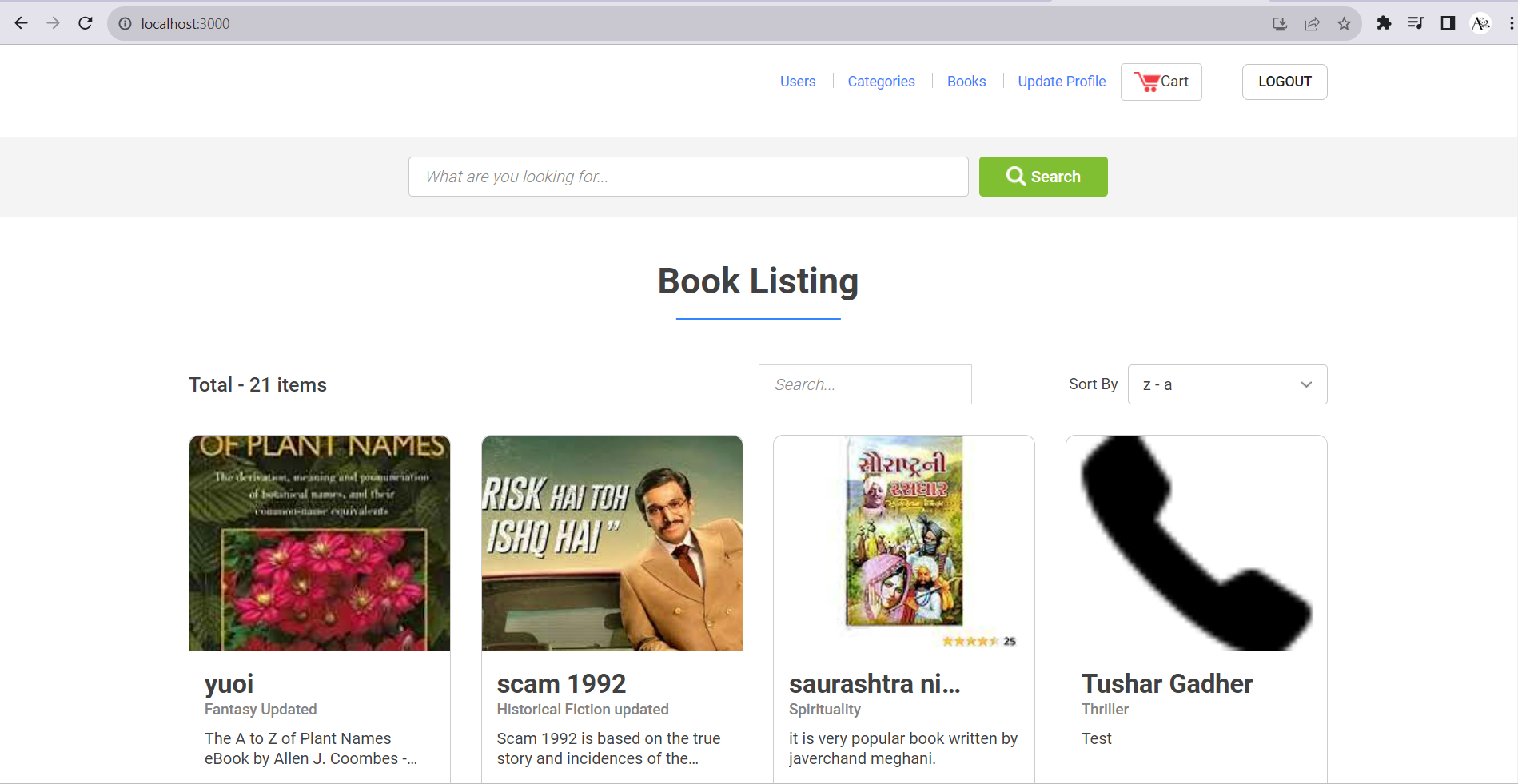Click the book listing Search field

coord(865,384)
